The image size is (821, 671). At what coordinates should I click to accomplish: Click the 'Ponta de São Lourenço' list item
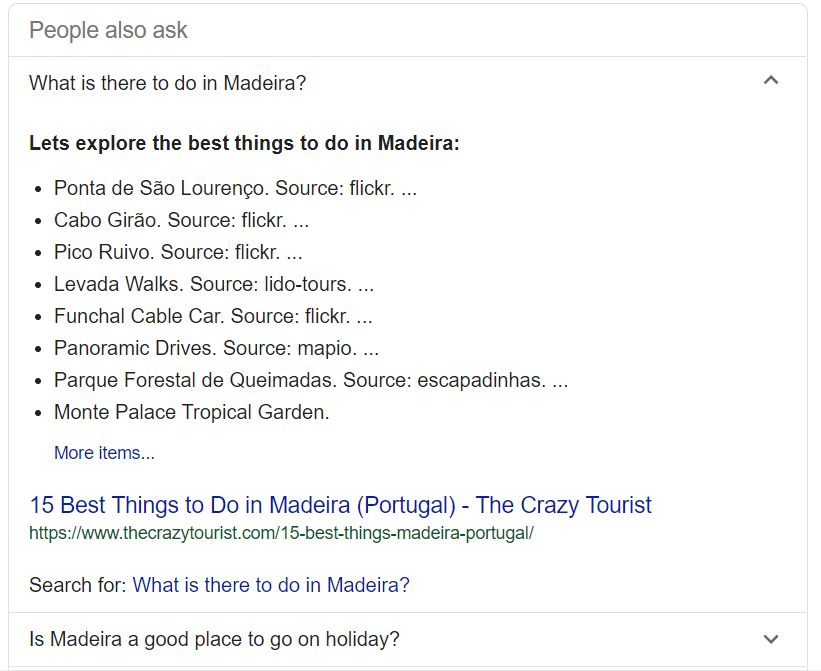[x=235, y=188]
